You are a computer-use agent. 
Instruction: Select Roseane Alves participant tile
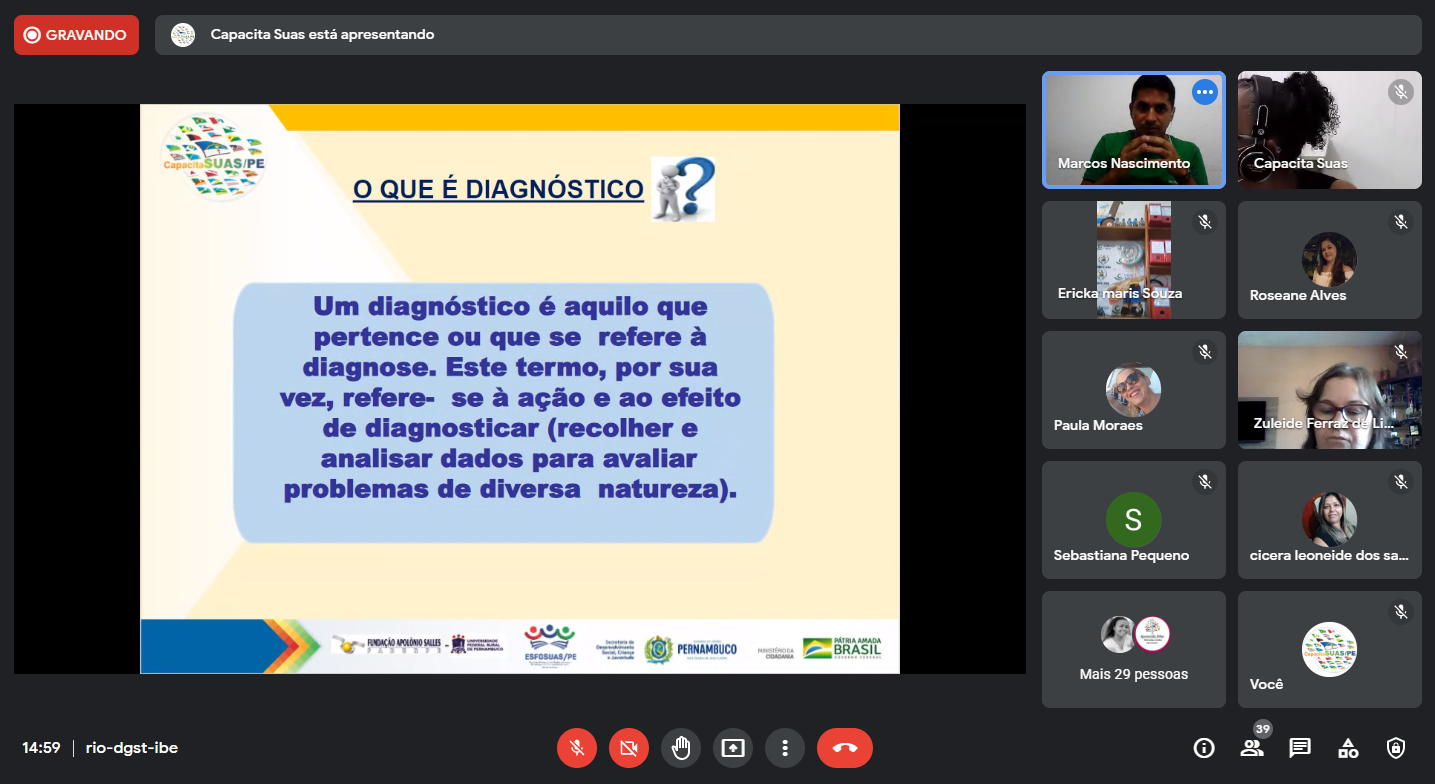[x=1329, y=260]
